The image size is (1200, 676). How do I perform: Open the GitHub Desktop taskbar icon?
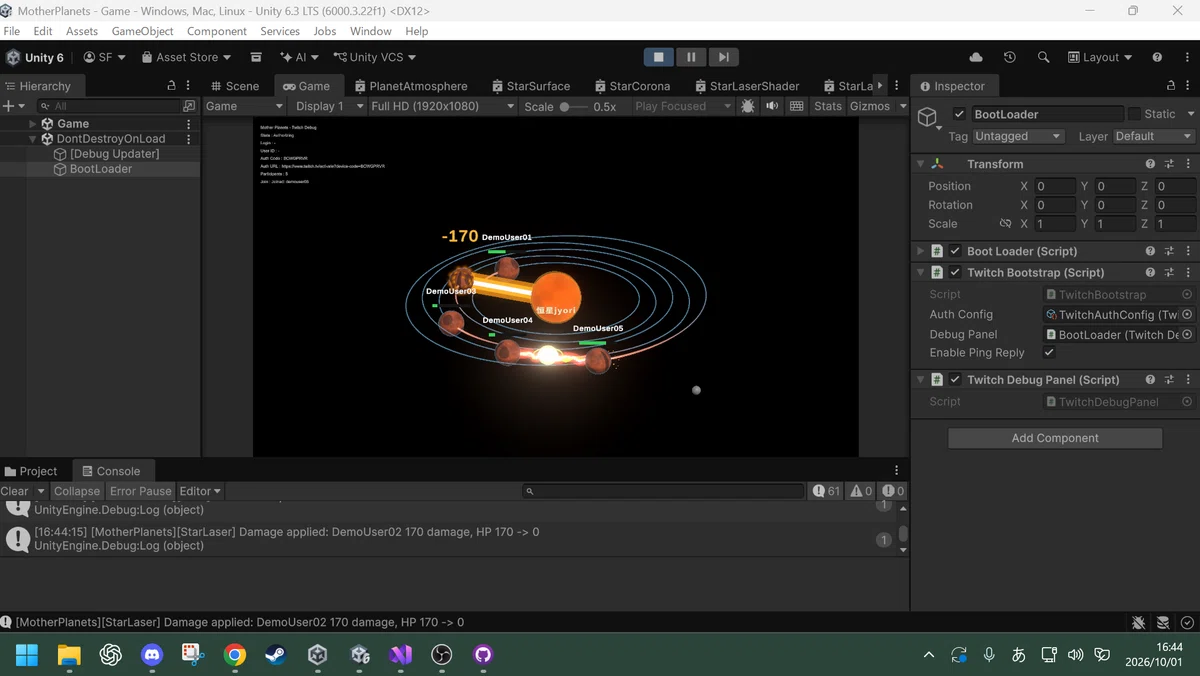tap(483, 655)
